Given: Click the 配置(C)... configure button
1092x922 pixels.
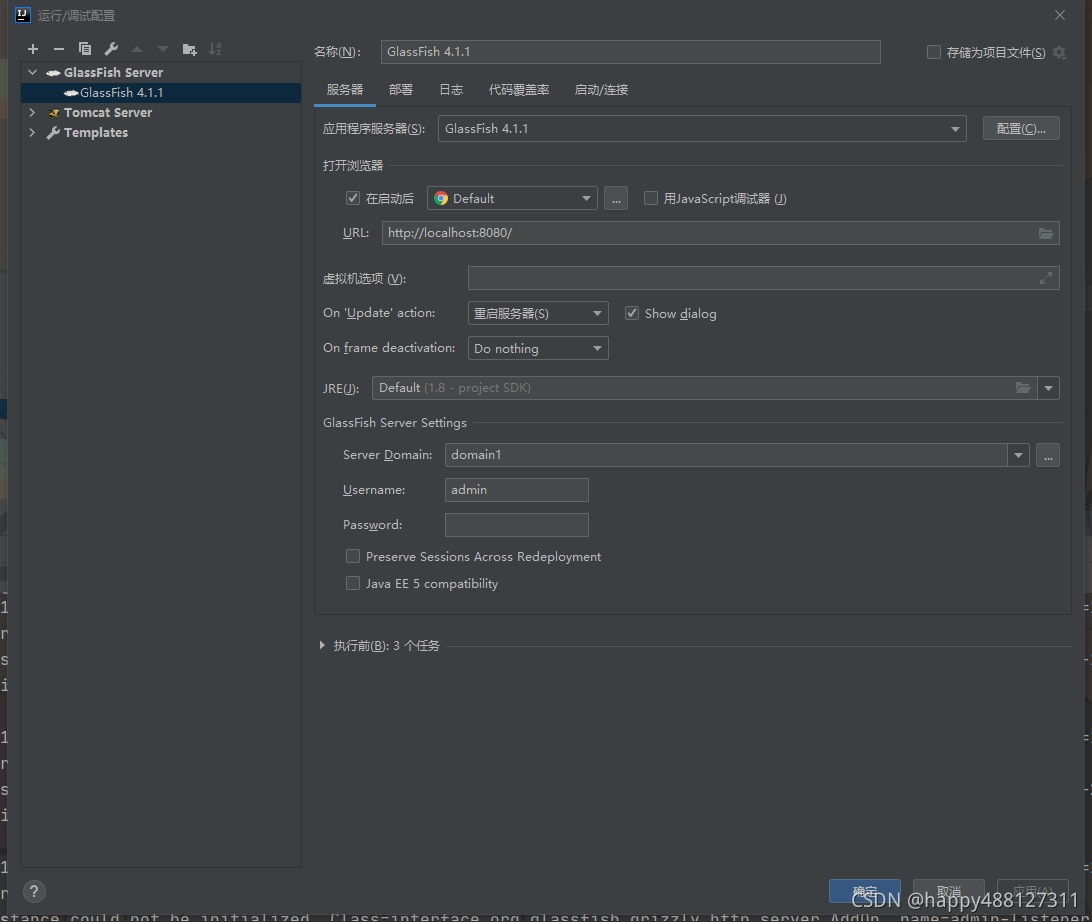Looking at the screenshot, I should click(1021, 129).
